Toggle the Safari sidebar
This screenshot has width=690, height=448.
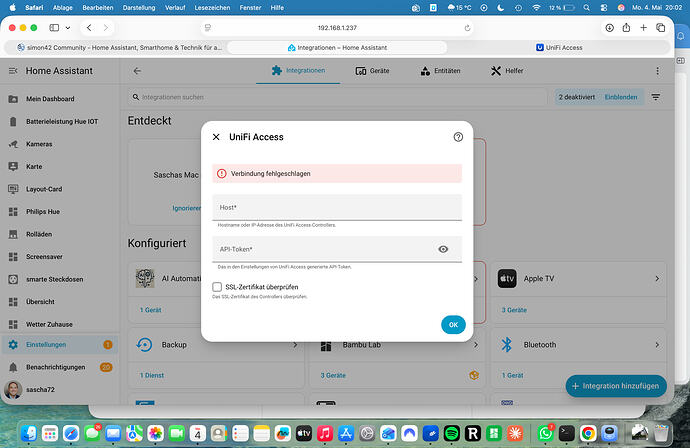click(54, 28)
